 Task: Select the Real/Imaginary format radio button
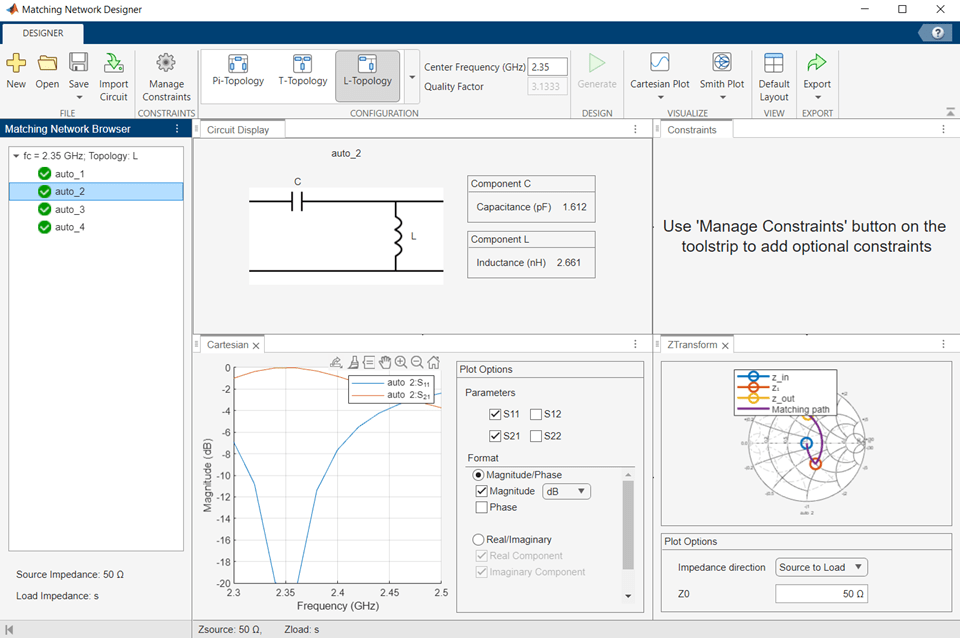(479, 539)
